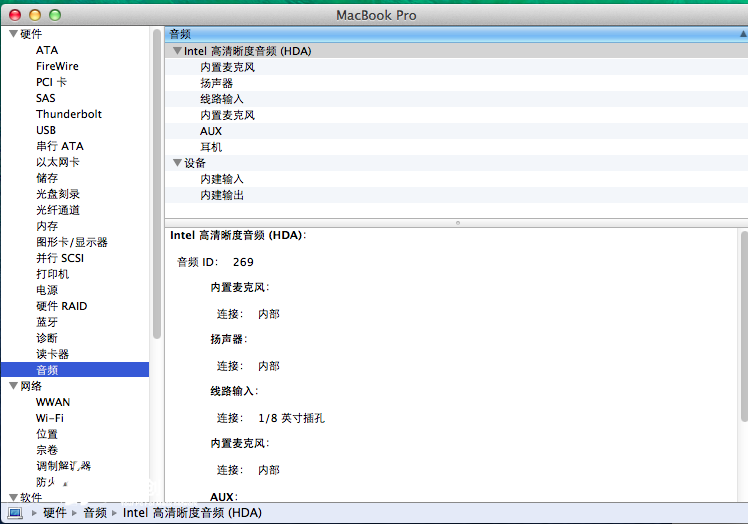Open the 内存 sidebar entry
The image size is (748, 524).
(47, 226)
